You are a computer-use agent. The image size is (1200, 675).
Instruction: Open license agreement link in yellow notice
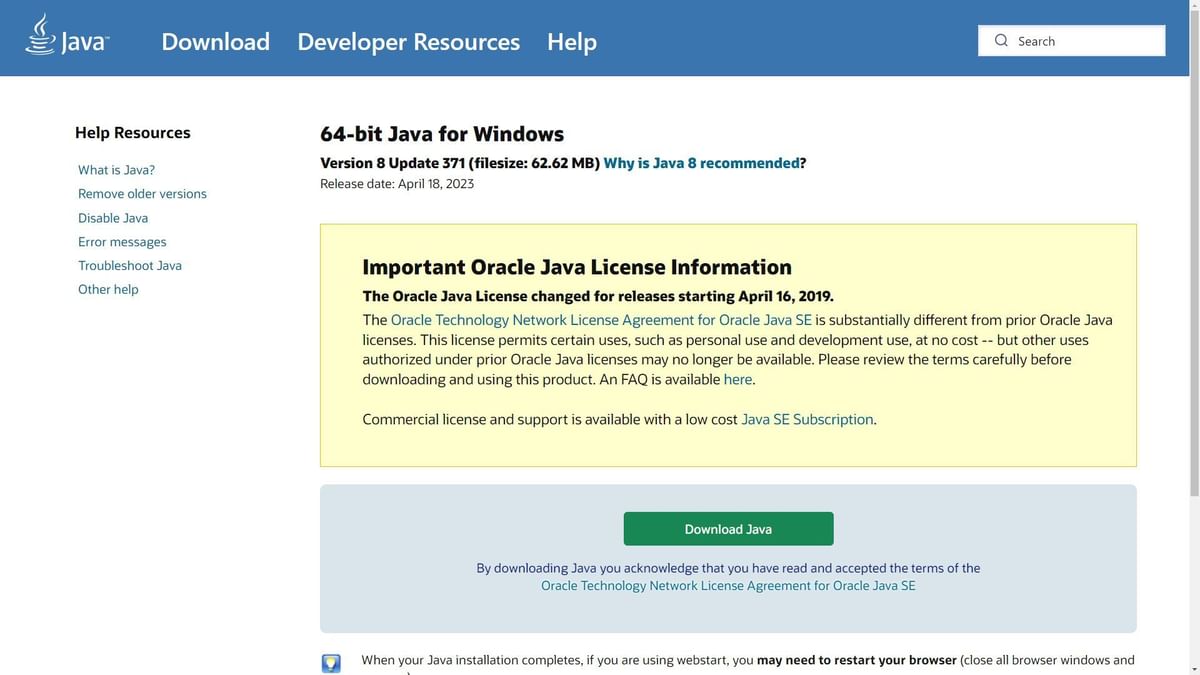pos(601,320)
